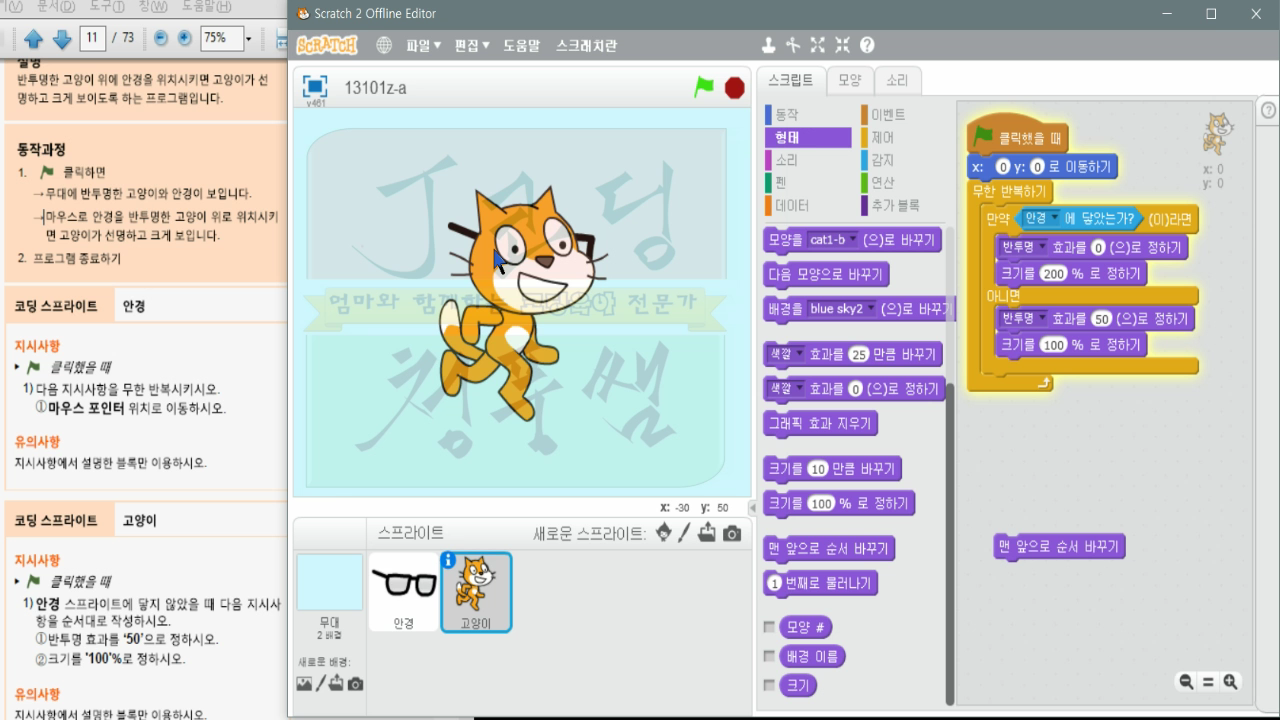Toggle the 모양 # stage monitor checkbox

click(769, 627)
